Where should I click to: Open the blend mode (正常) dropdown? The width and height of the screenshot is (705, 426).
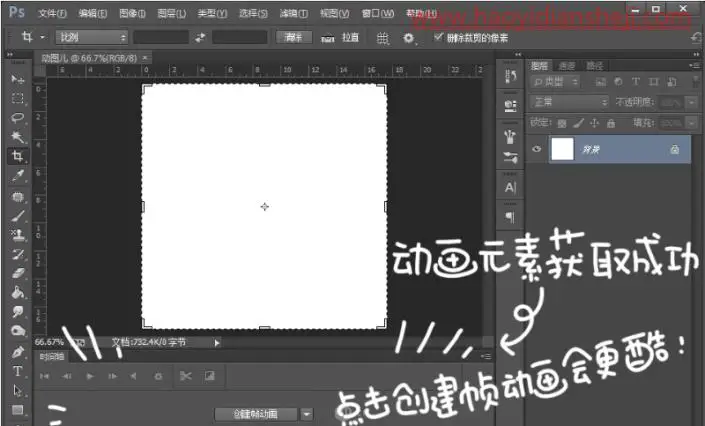pos(568,102)
